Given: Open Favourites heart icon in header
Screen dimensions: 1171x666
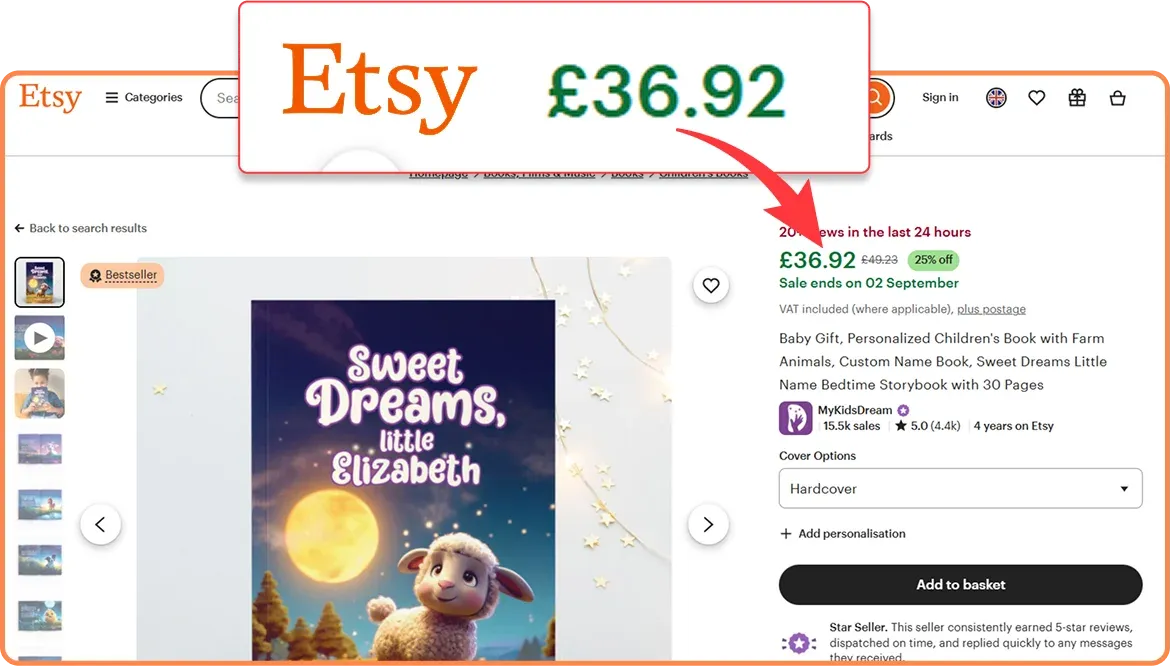Looking at the screenshot, I should click(1037, 98).
